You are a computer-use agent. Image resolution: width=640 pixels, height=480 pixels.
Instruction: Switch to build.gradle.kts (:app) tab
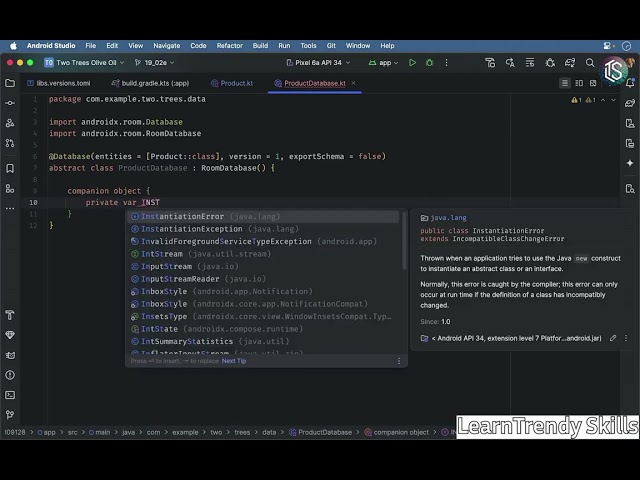tap(151, 83)
